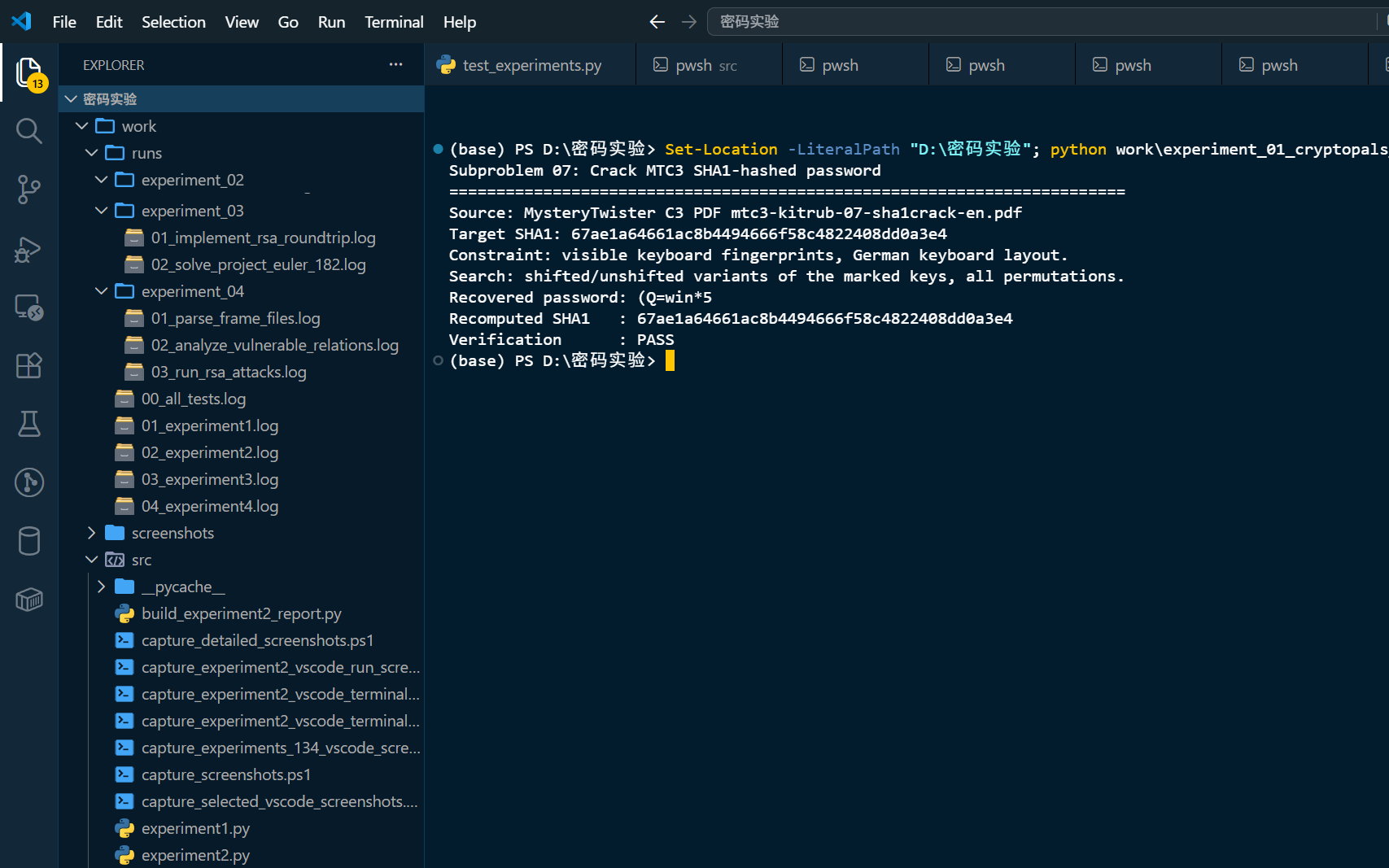The image size is (1389, 868).
Task: Open 02_analyze_vulnerable_relations.log
Action: [x=274, y=345]
